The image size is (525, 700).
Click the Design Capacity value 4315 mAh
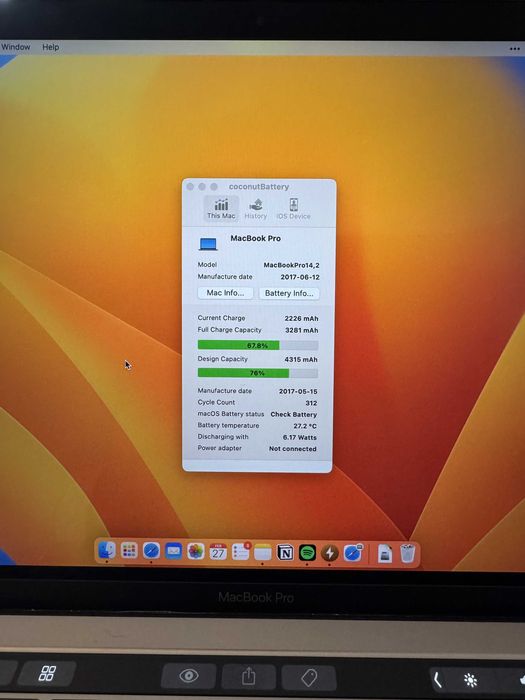[301, 359]
